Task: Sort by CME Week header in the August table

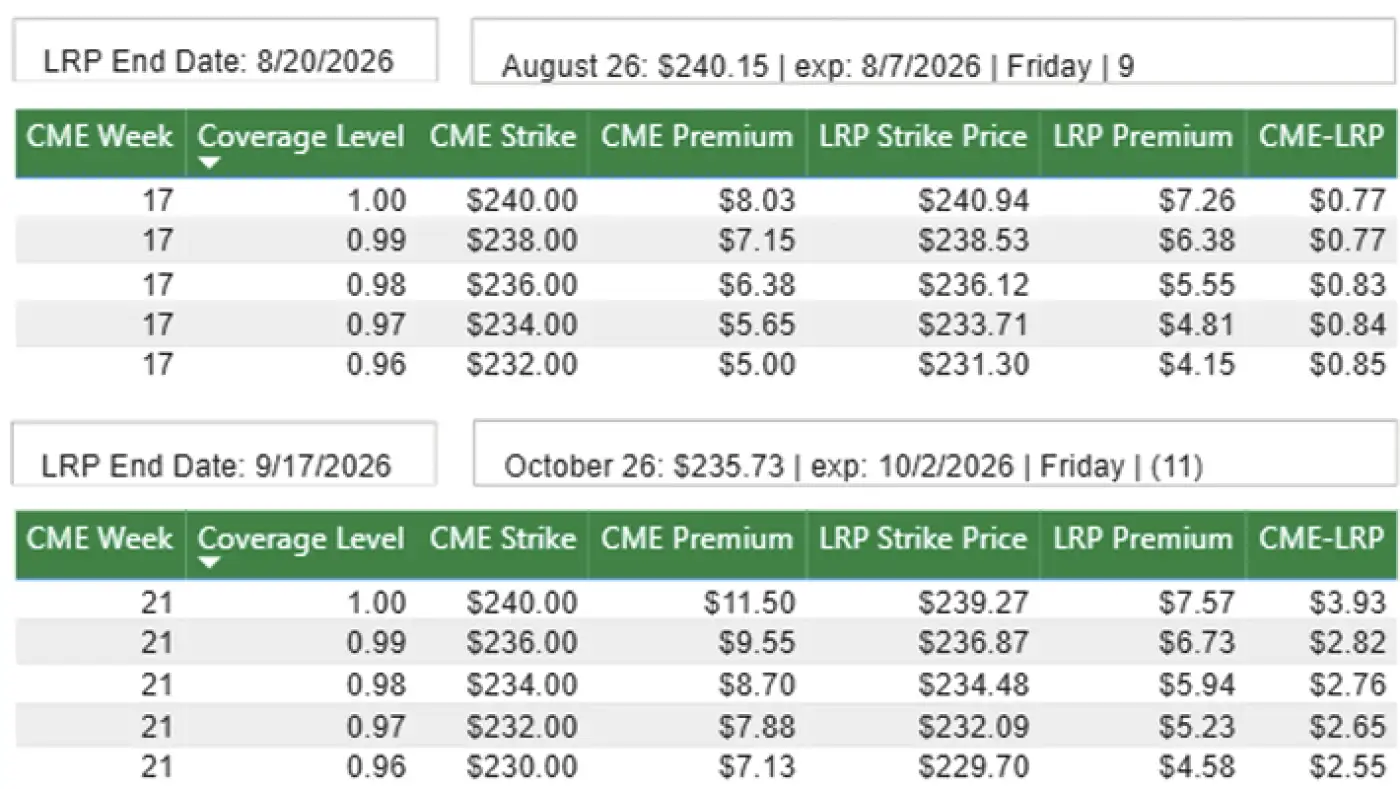Action: tap(99, 137)
